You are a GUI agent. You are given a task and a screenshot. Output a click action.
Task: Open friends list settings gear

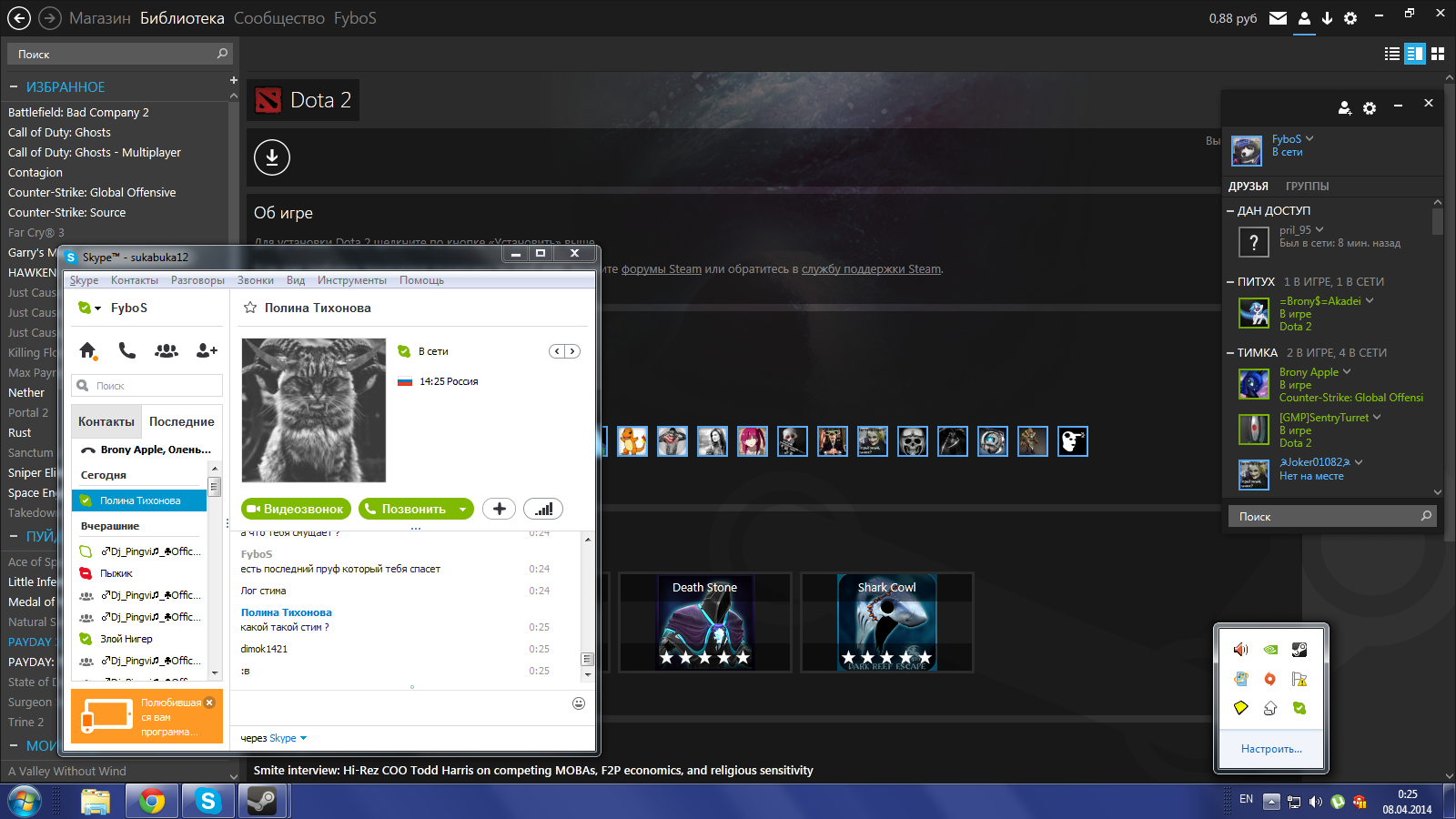(1370, 108)
